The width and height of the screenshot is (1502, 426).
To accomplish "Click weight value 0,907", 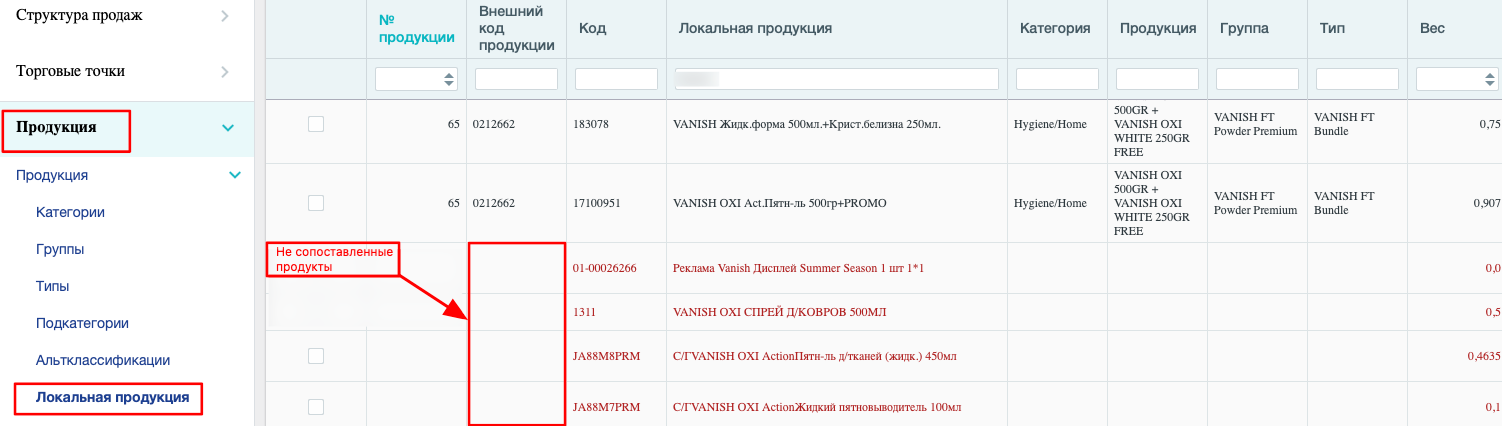I will 1486,203.
